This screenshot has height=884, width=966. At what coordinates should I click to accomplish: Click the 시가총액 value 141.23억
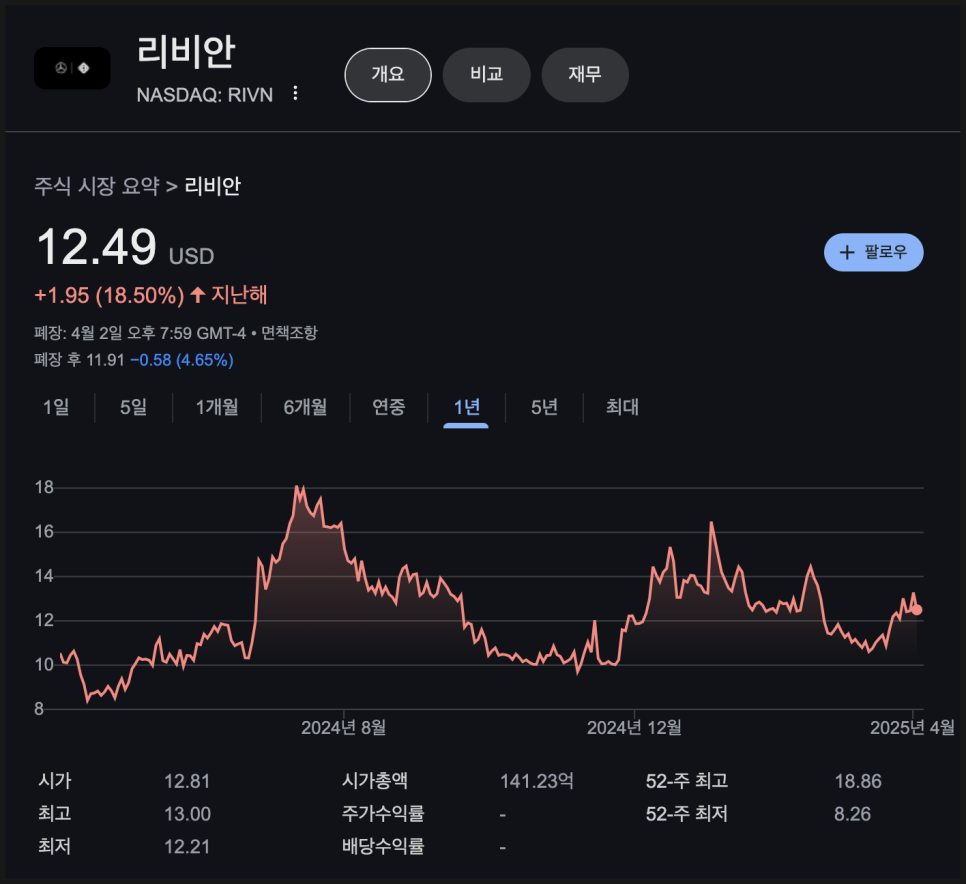coord(537,781)
